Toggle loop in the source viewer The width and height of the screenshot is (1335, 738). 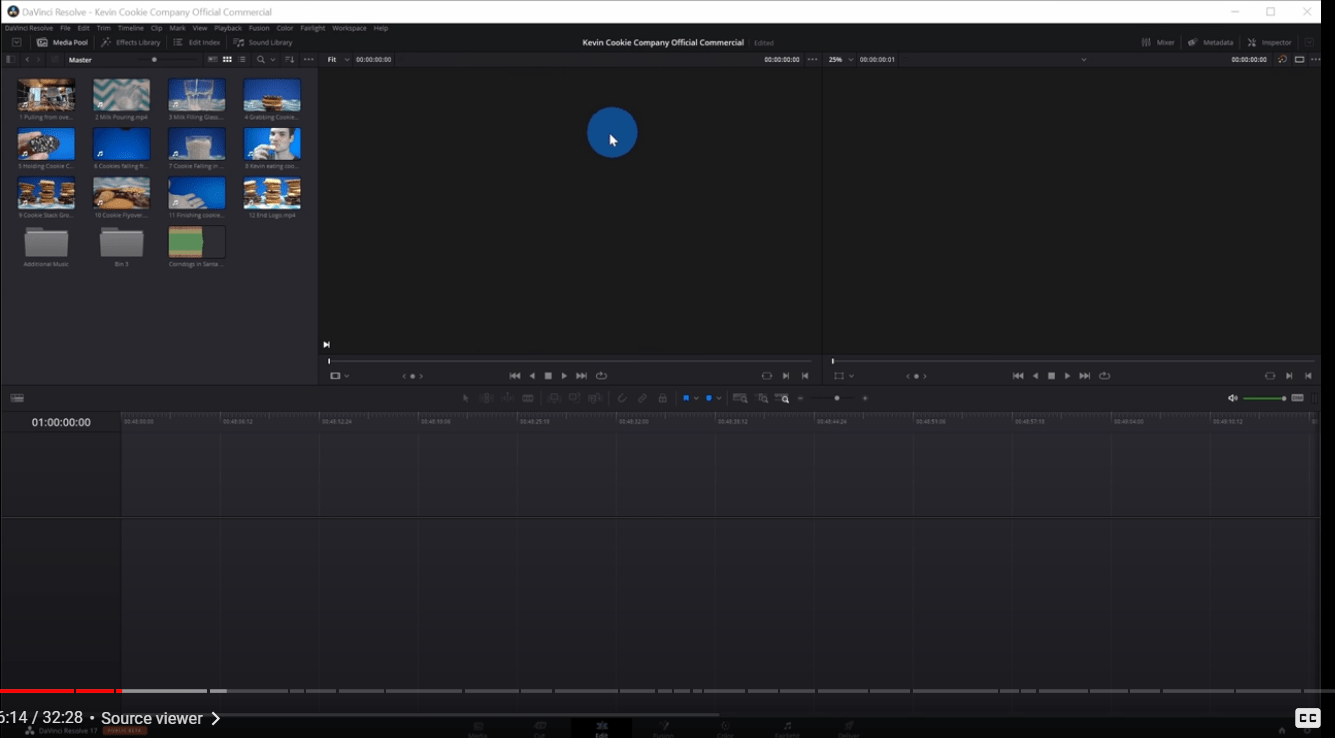tap(601, 376)
